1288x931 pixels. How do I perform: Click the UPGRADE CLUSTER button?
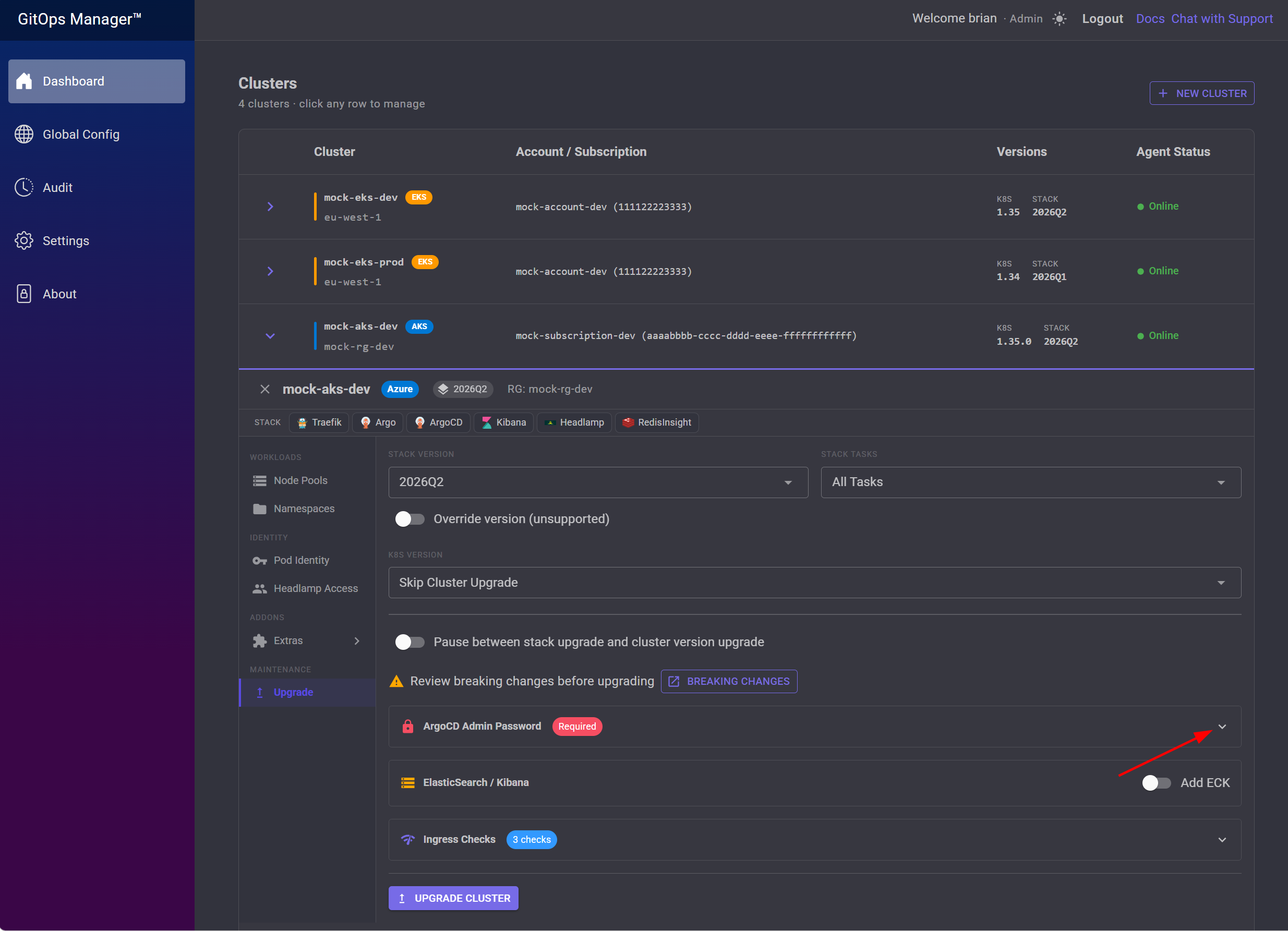click(x=453, y=898)
